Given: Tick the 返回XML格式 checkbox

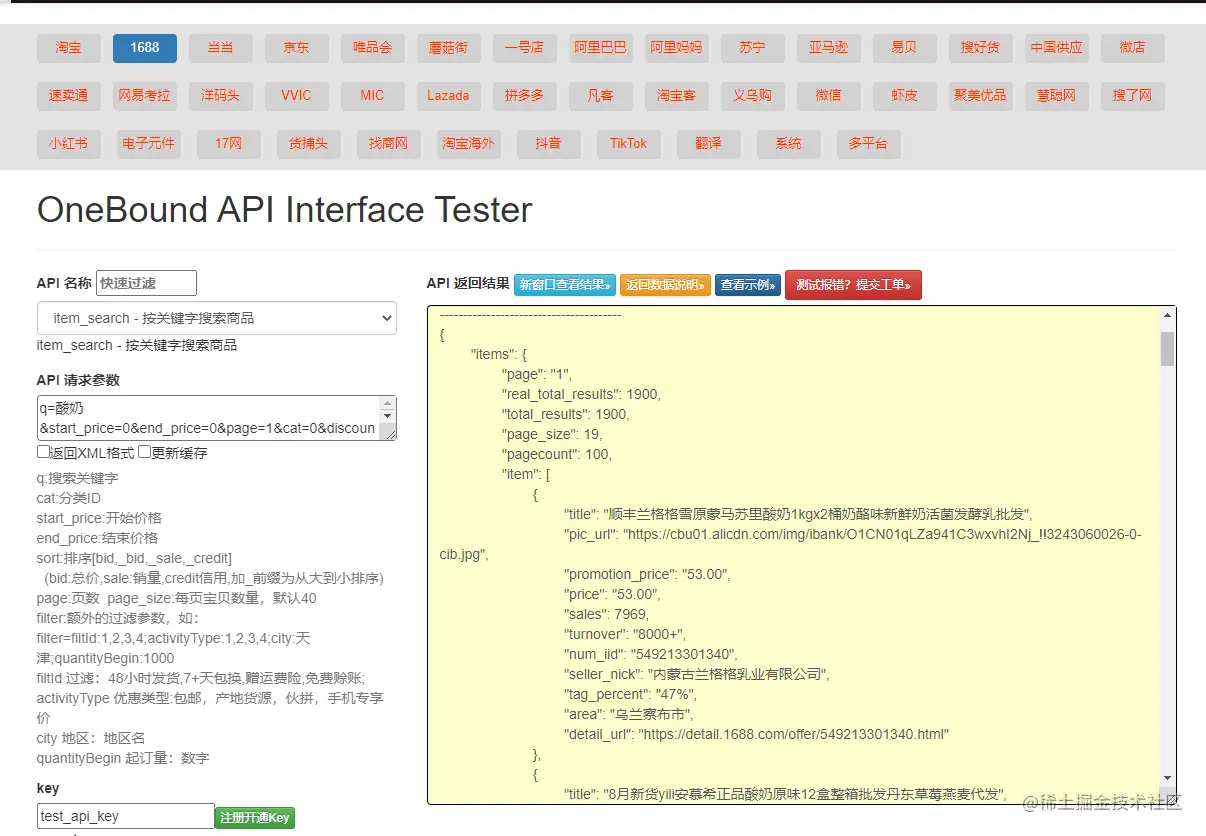Looking at the screenshot, I should pos(43,452).
